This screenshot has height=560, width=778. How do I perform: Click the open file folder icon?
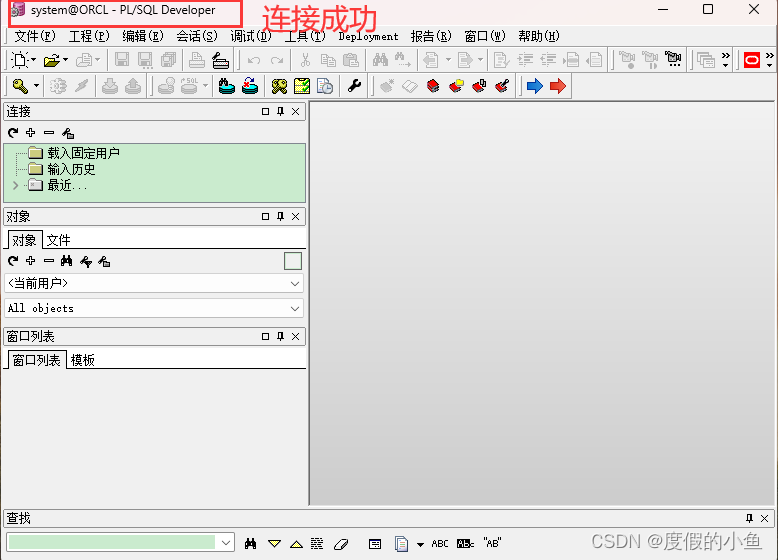pyautogui.click(x=51, y=61)
